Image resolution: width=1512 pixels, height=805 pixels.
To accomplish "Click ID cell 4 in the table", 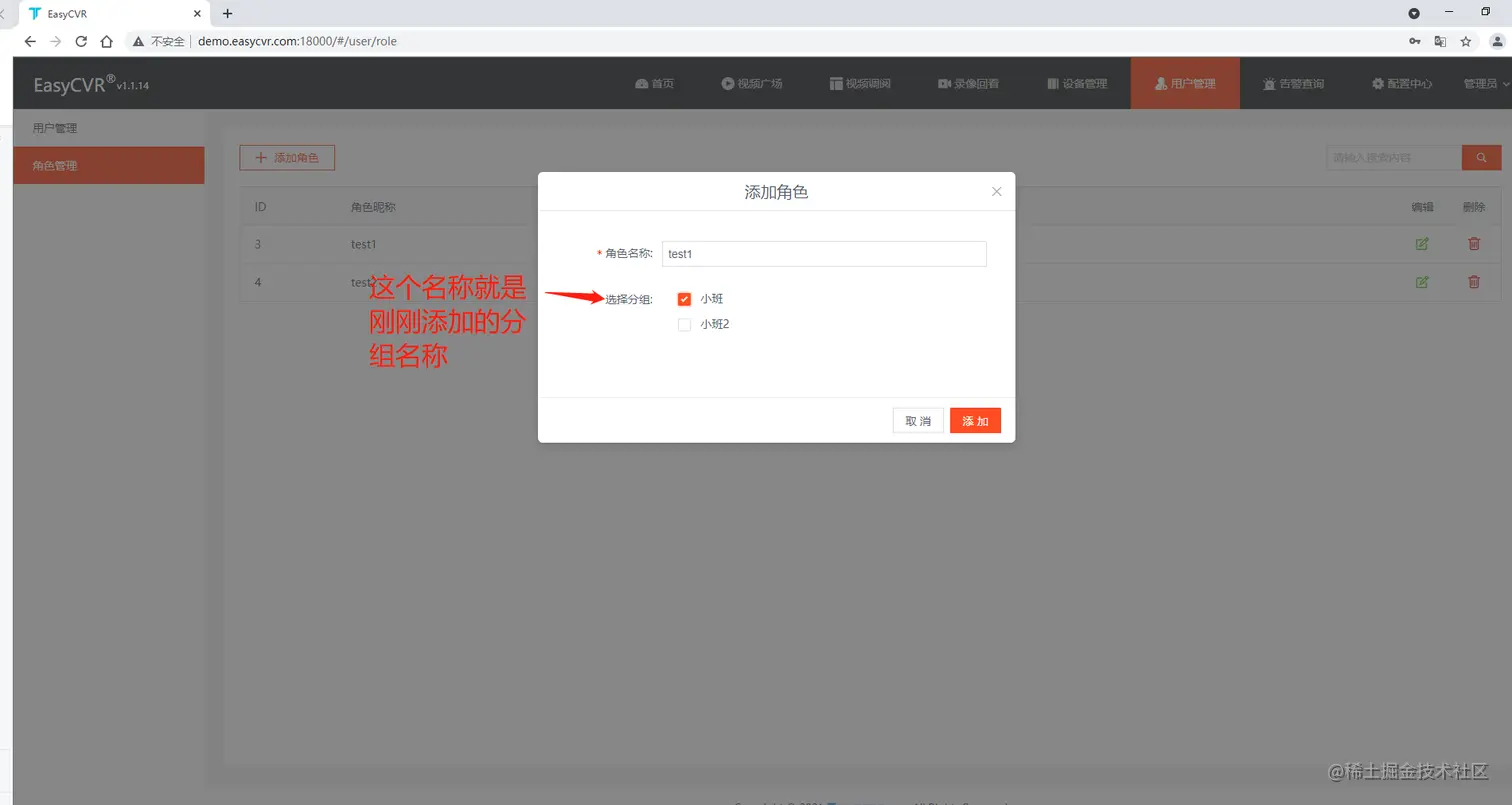I will [x=258, y=282].
